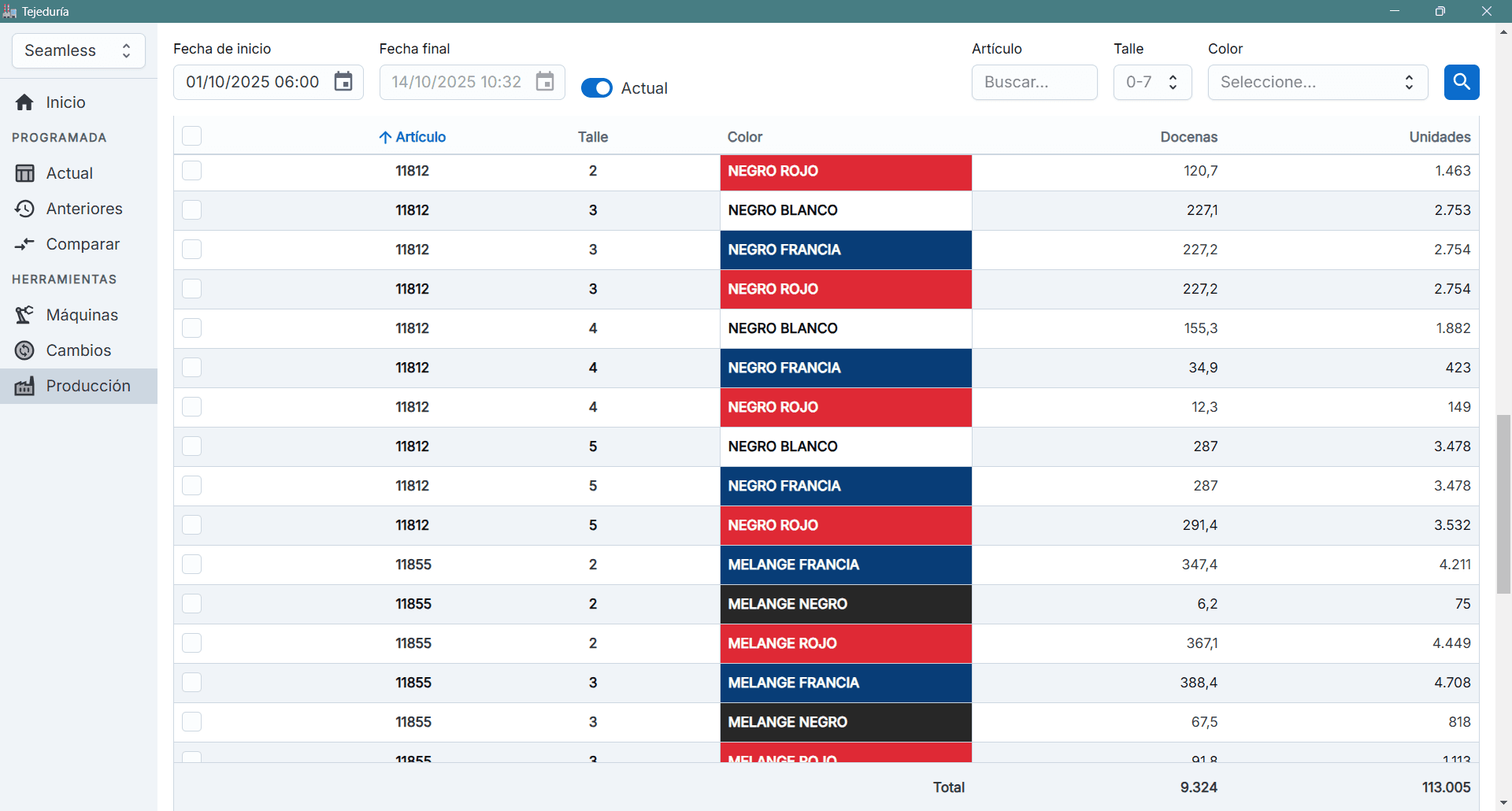The image size is (1512, 811).
Task: Toggle the Actual switch off
Action: click(x=596, y=88)
